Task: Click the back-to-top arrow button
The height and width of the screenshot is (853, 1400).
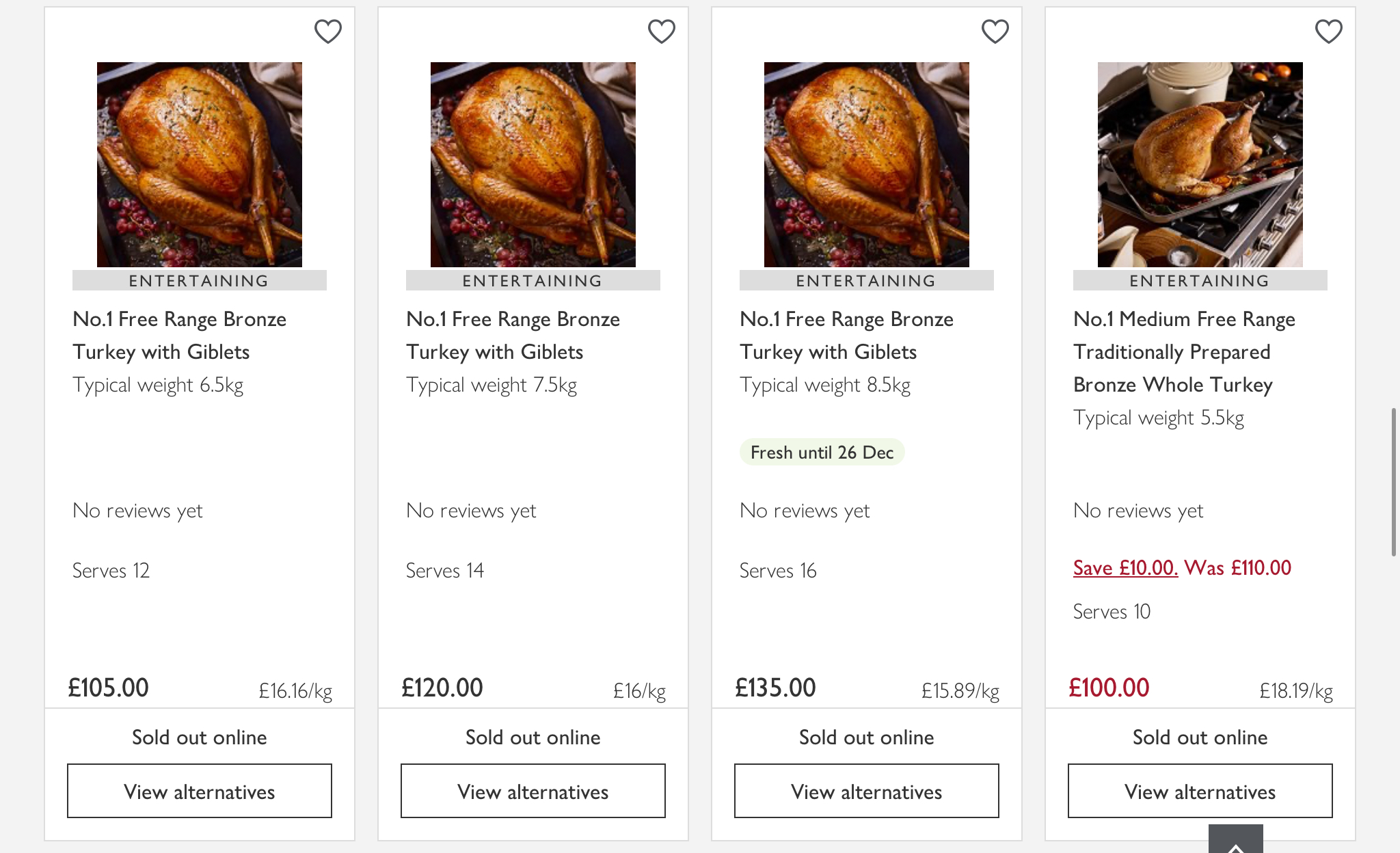Action: [x=1235, y=842]
